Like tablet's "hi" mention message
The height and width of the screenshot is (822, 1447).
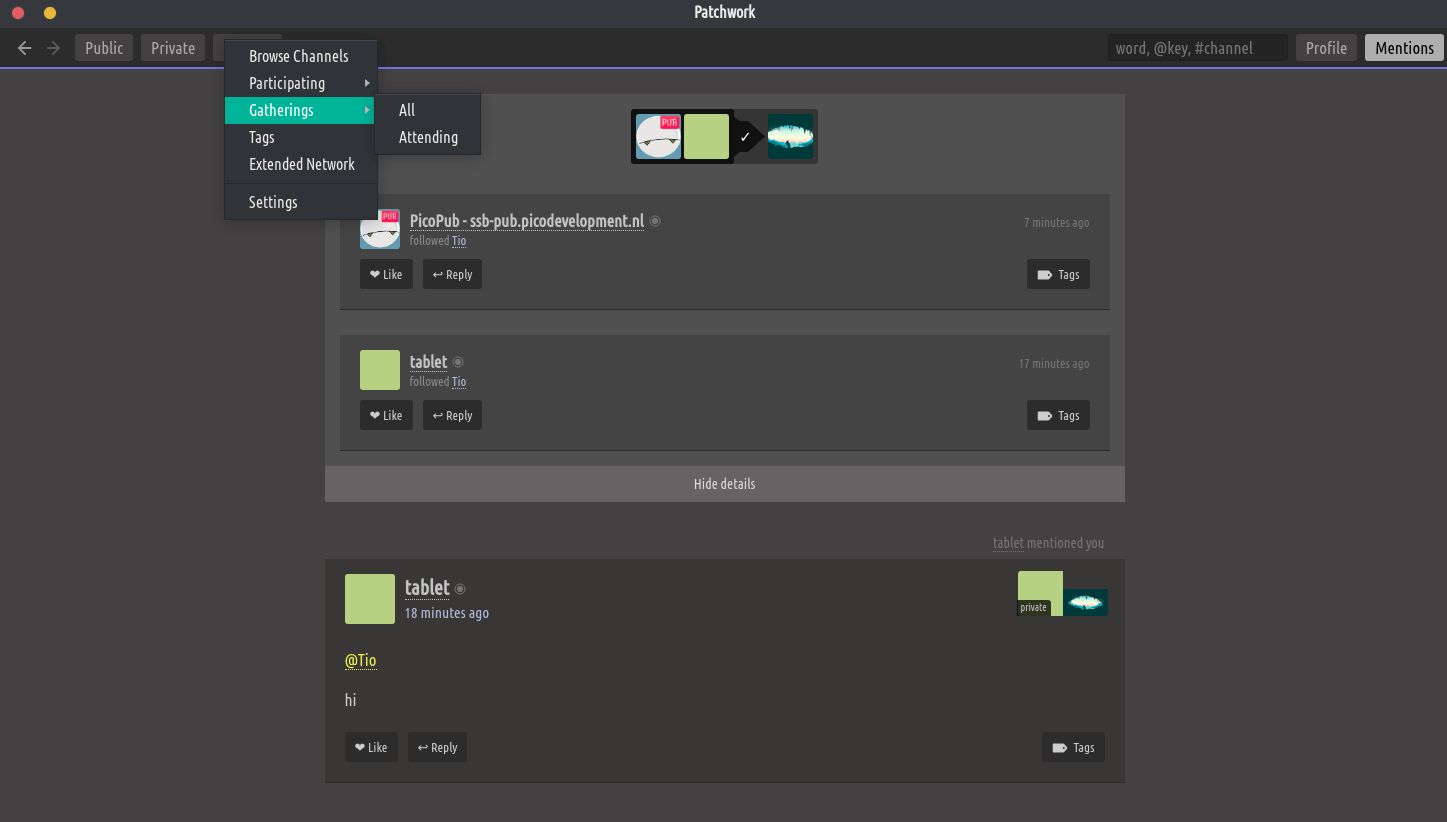tap(371, 748)
